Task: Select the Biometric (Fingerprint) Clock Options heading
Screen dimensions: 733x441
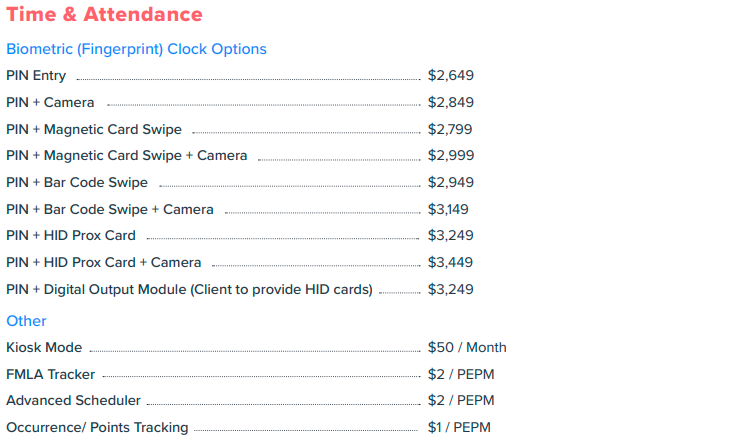Action: click(x=136, y=49)
